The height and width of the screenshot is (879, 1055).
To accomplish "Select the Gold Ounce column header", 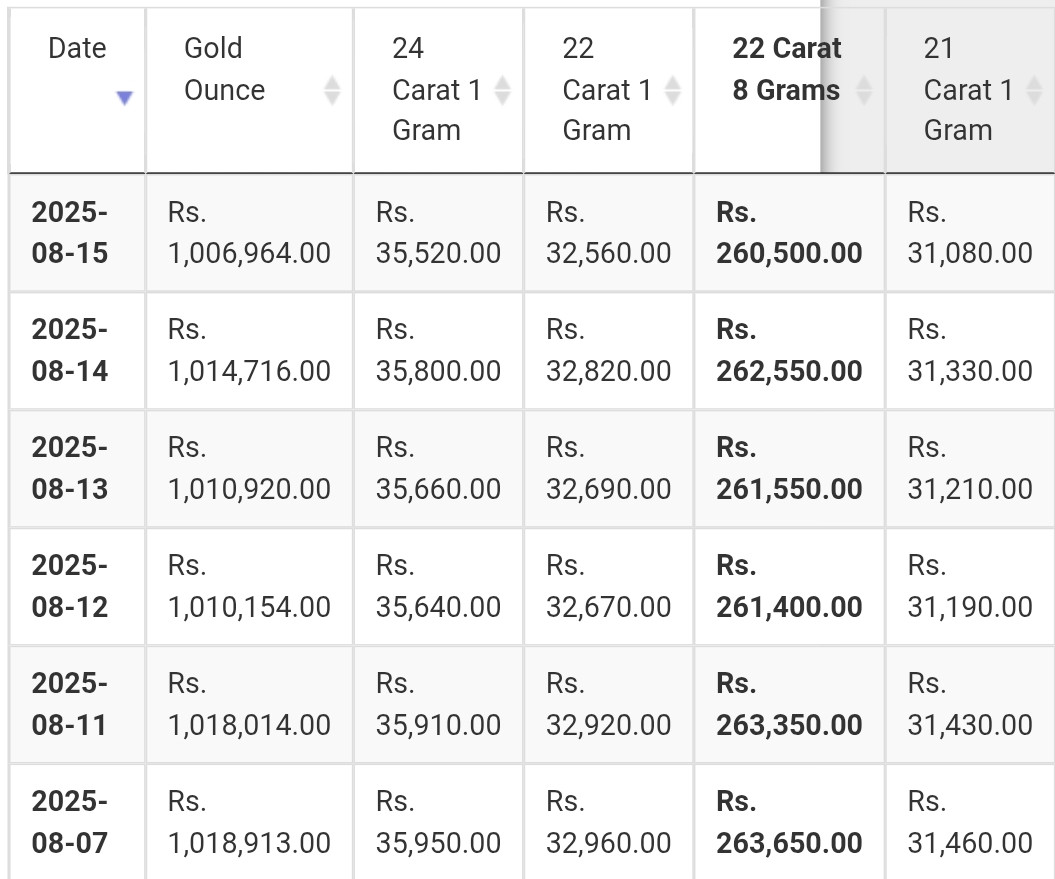I will (x=250, y=90).
